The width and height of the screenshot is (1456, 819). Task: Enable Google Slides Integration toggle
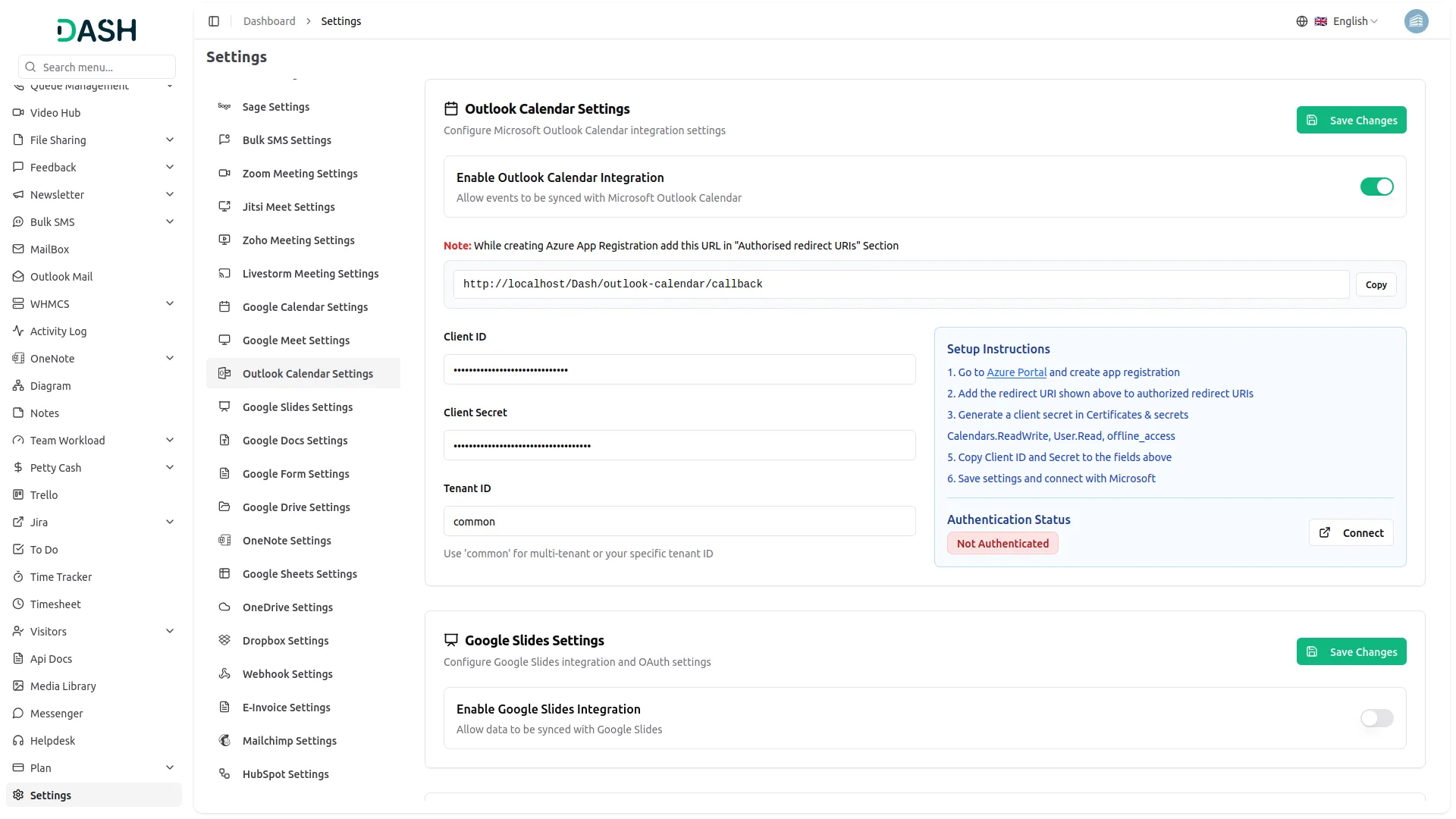click(1376, 718)
